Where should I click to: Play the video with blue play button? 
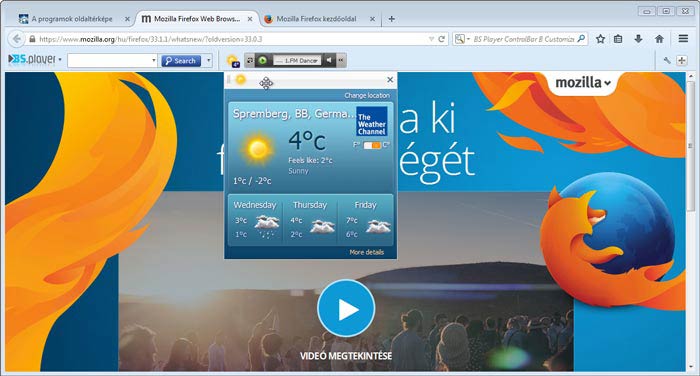[x=346, y=308]
